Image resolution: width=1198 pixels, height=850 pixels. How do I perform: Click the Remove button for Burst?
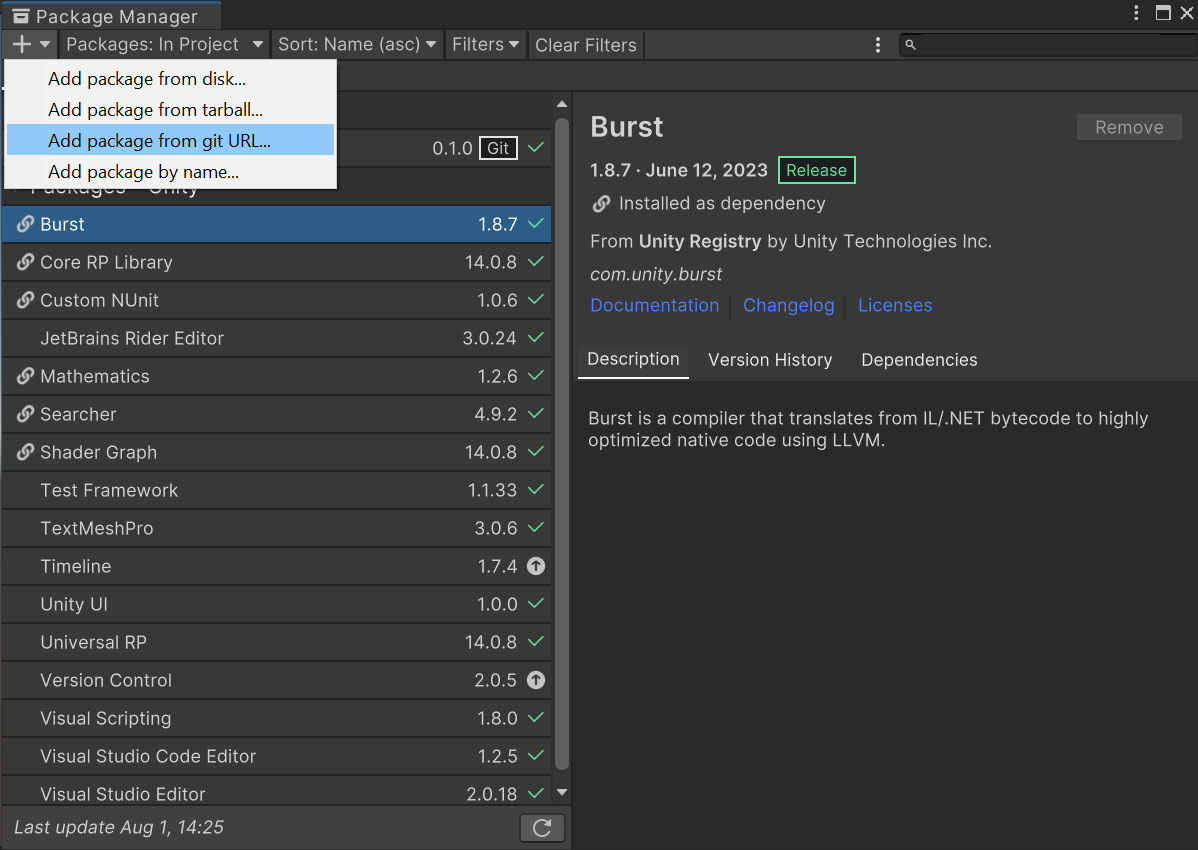1128,127
